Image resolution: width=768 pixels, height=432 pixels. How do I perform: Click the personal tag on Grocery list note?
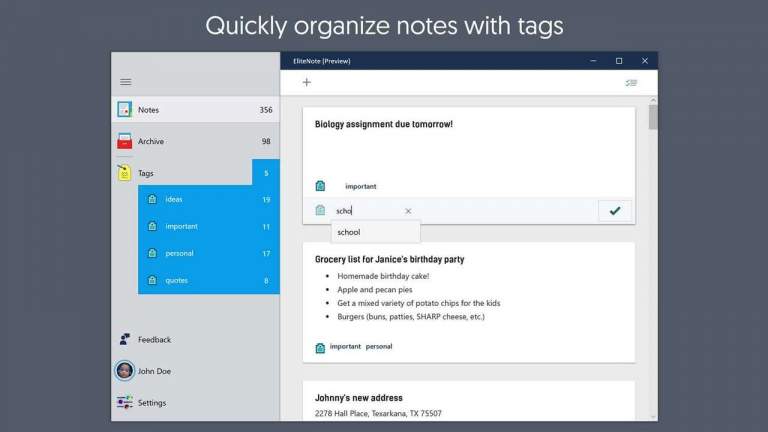click(x=379, y=346)
